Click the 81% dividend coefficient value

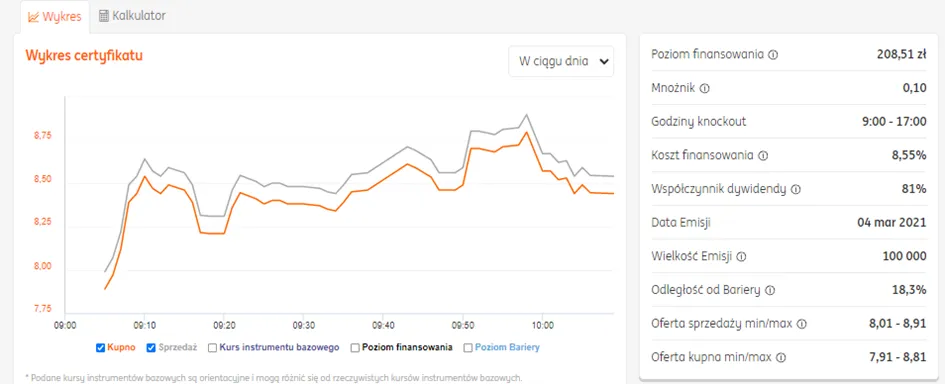[x=914, y=189]
